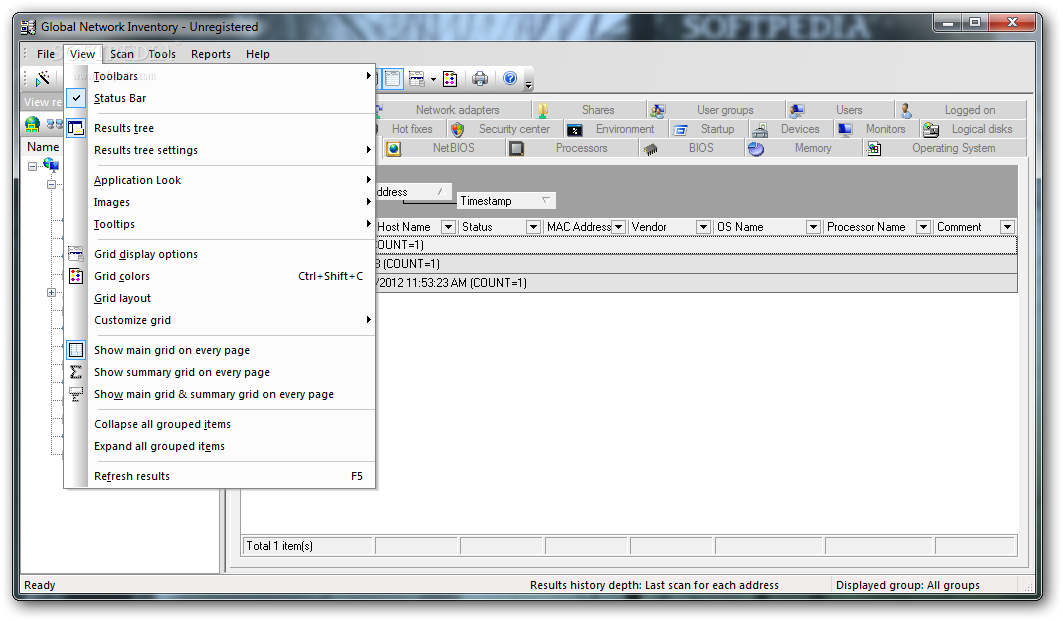1063x621 pixels.
Task: Click the Grid colors palette toolbar icon
Action: tap(450, 79)
